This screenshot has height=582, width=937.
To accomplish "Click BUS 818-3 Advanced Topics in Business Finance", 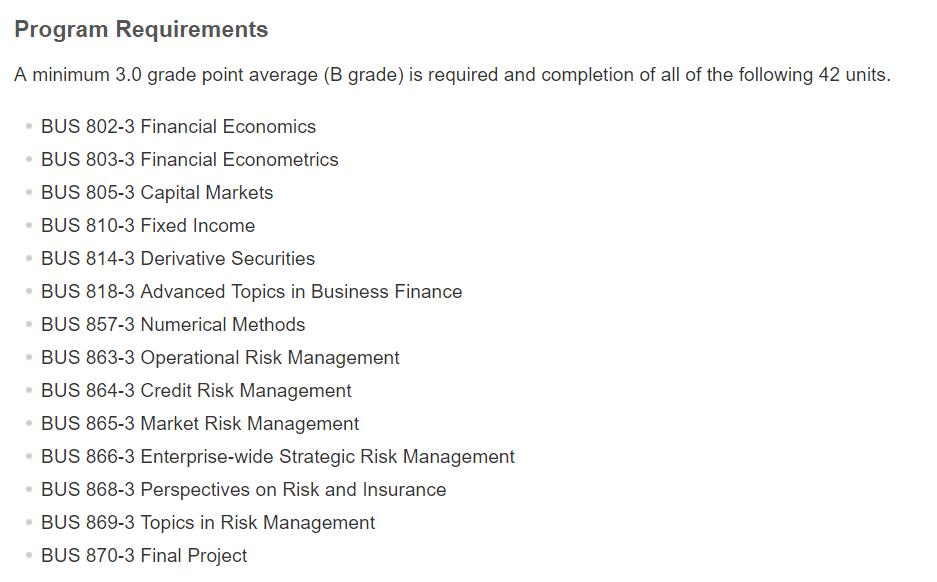I will click(x=251, y=292).
